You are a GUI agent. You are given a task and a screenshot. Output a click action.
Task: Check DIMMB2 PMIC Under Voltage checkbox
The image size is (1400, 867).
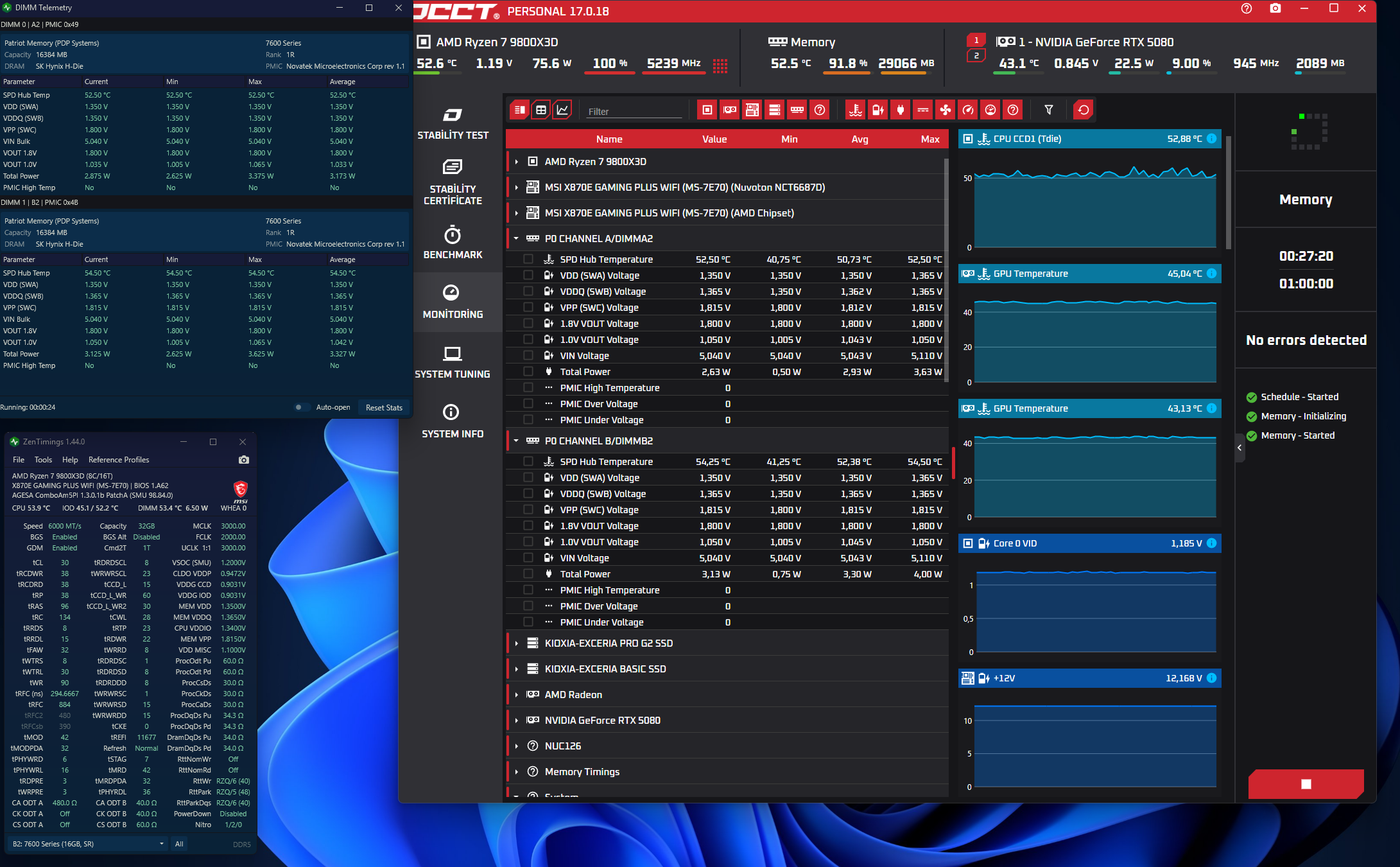pos(528,622)
